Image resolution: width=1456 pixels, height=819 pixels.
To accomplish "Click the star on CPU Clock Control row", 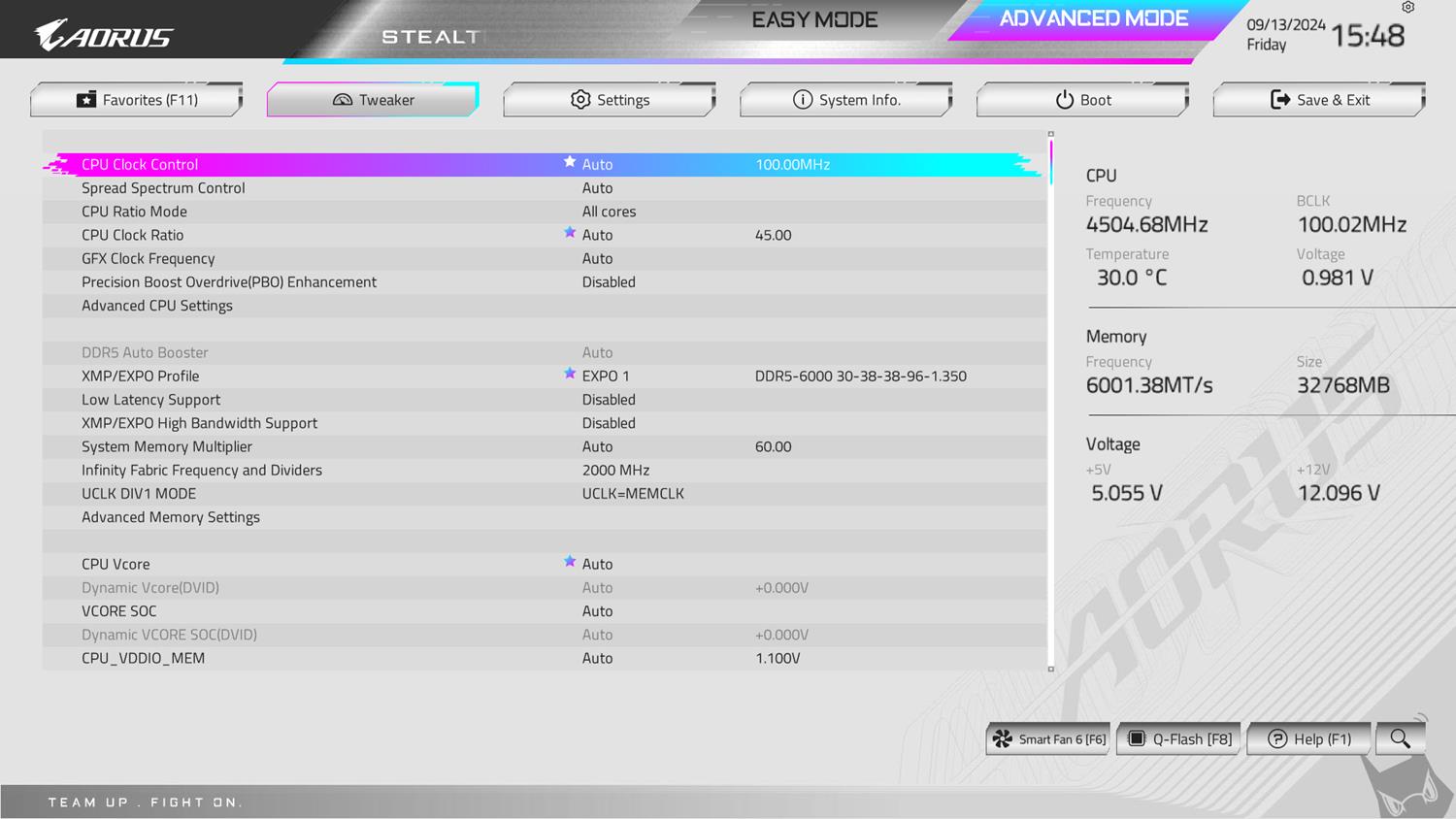I will [x=570, y=162].
